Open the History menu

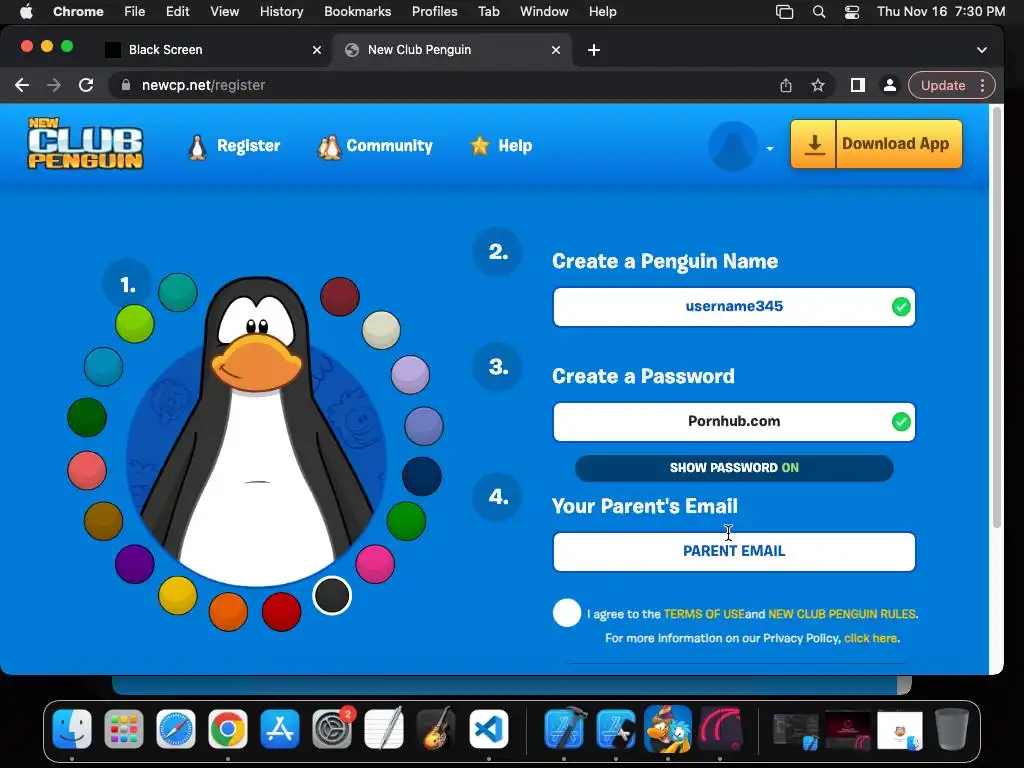(x=281, y=12)
